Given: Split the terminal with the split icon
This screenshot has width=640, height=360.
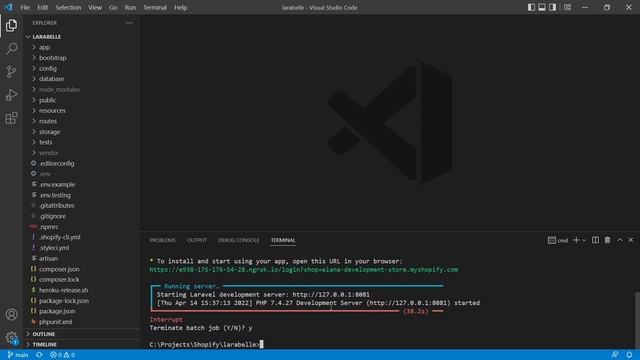Looking at the screenshot, I should pos(596,240).
